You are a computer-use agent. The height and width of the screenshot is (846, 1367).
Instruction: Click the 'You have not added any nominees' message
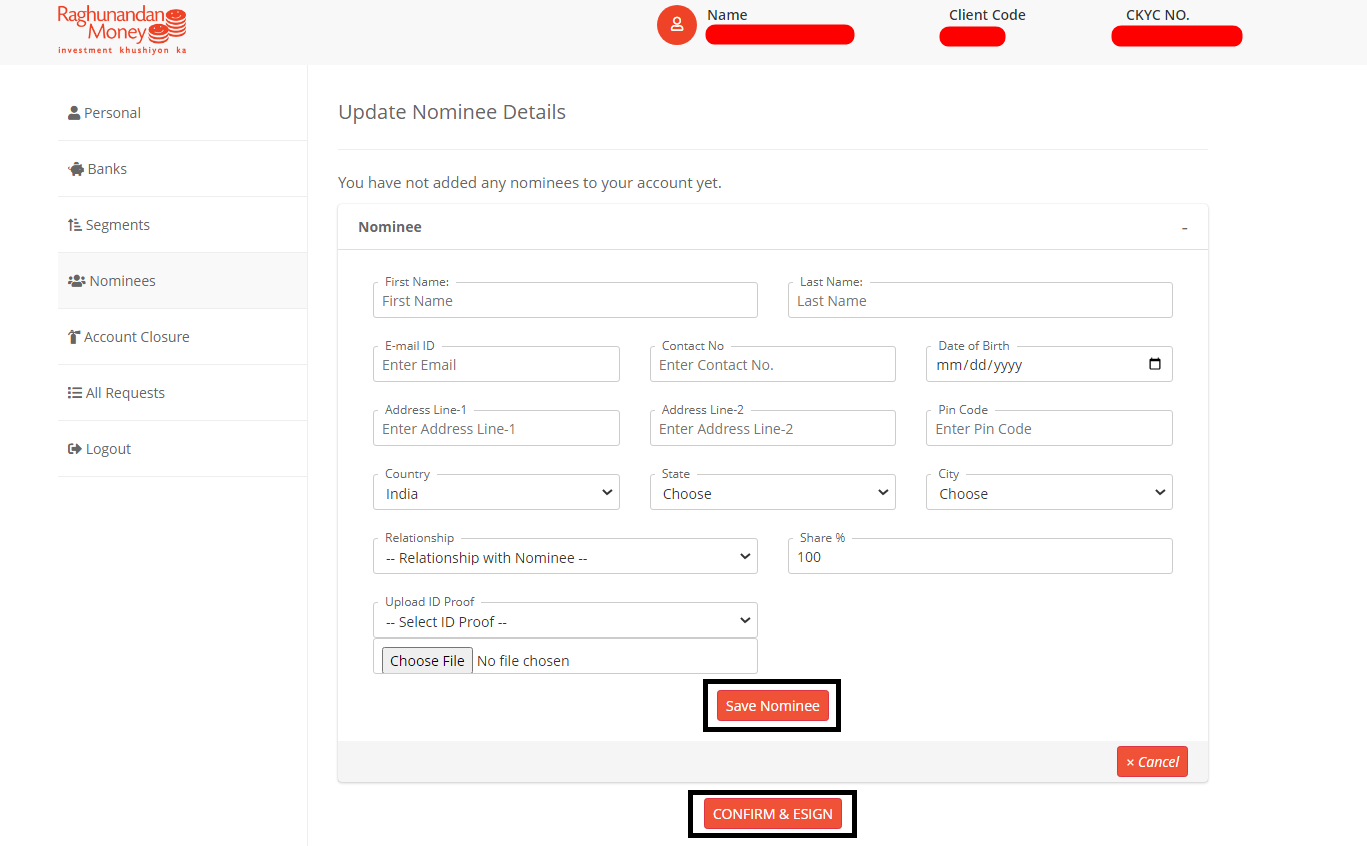530,183
